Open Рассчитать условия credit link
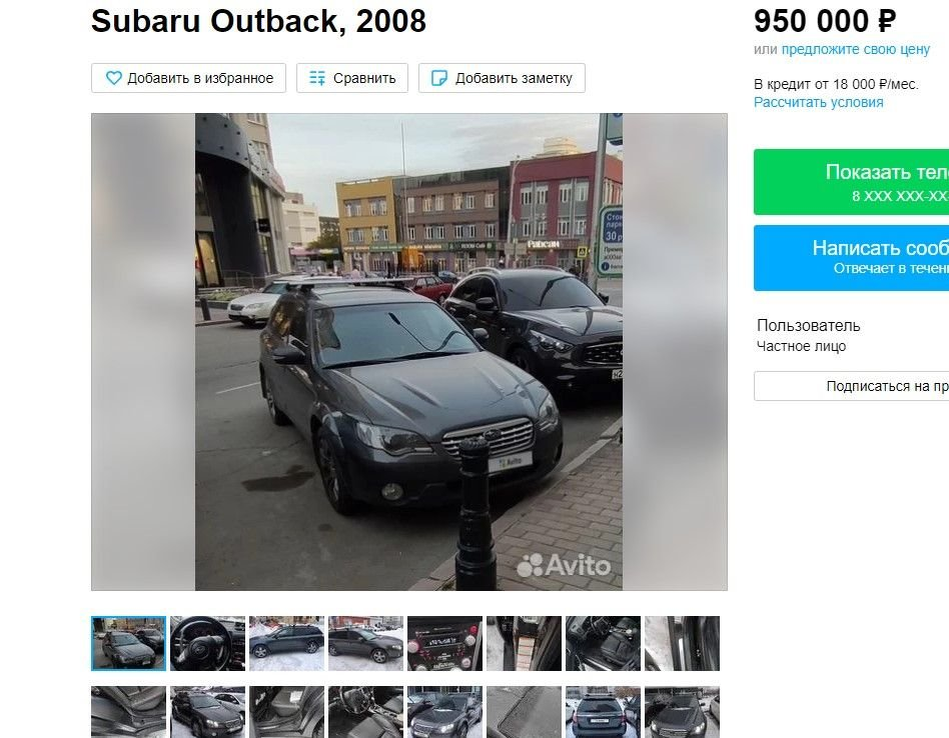949x738 pixels. tap(818, 102)
